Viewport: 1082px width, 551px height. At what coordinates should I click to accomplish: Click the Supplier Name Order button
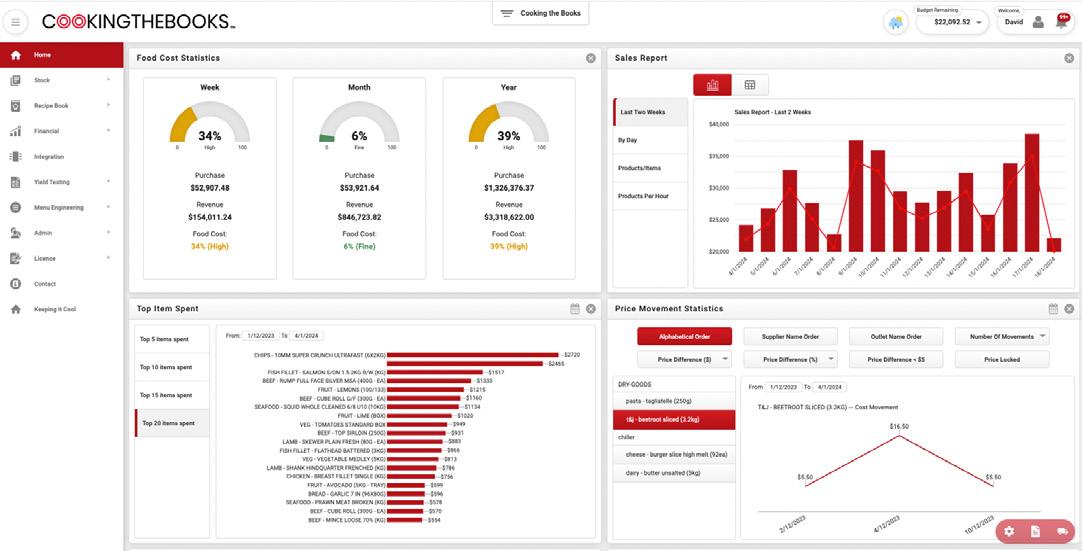(x=790, y=336)
